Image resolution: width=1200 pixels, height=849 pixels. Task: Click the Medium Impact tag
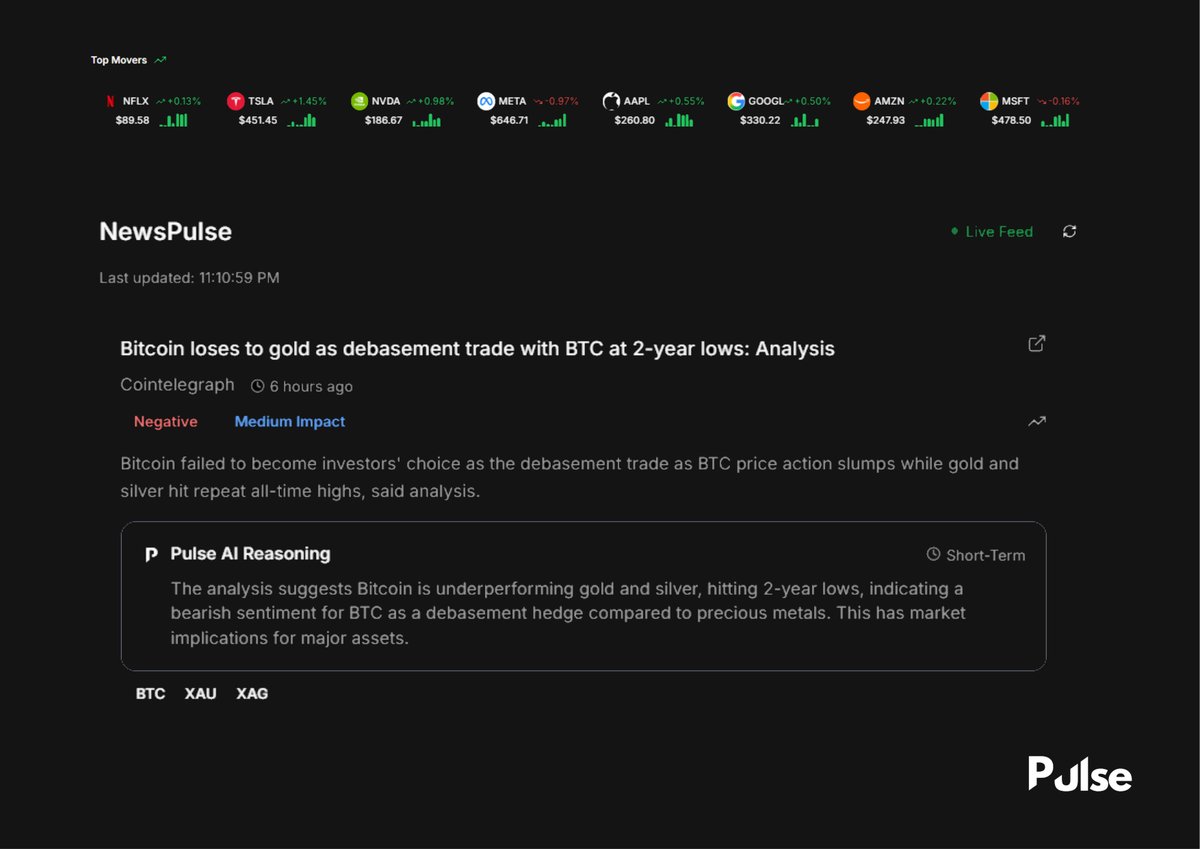pyautogui.click(x=290, y=422)
